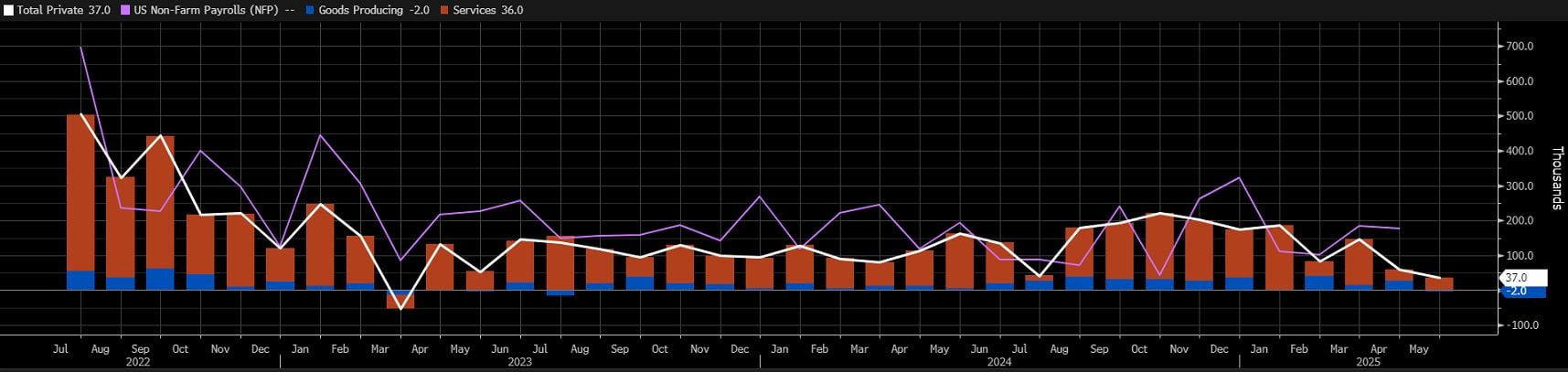
Task: Click the purple US Non-Farm Payrolls legend swatch
Action: pos(125,10)
